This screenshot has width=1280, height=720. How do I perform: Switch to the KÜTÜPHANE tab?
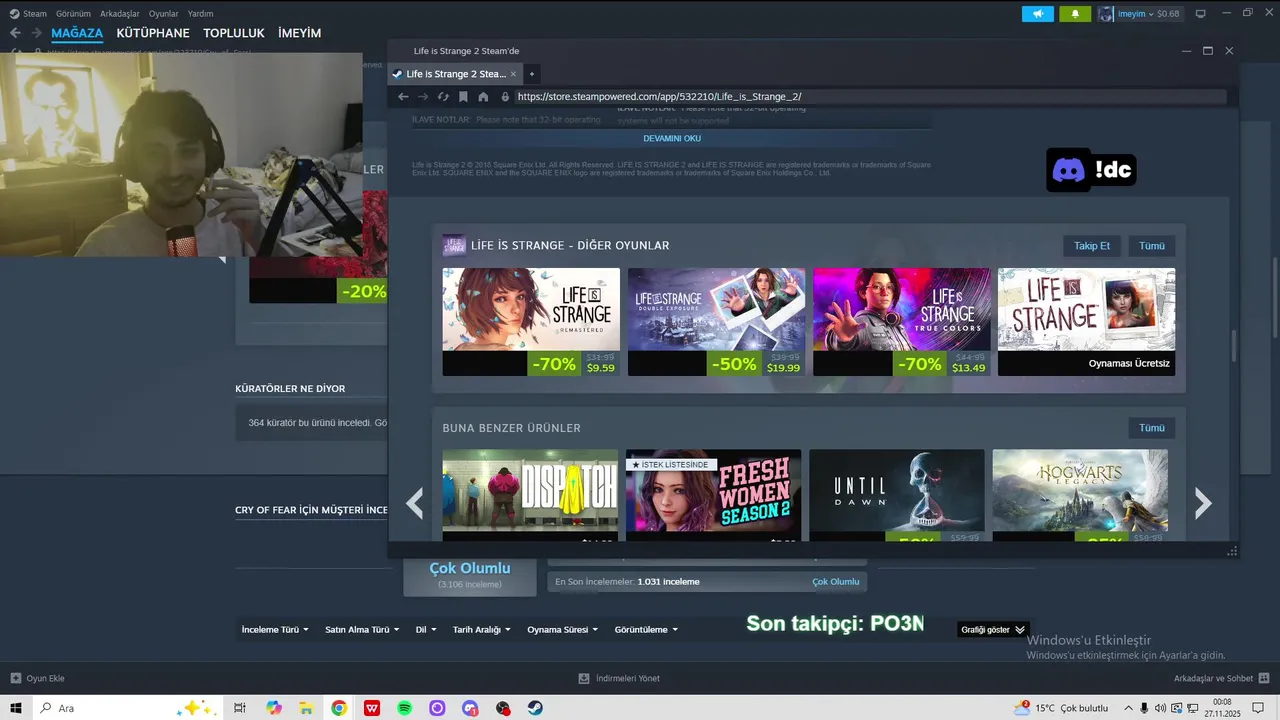(x=153, y=33)
